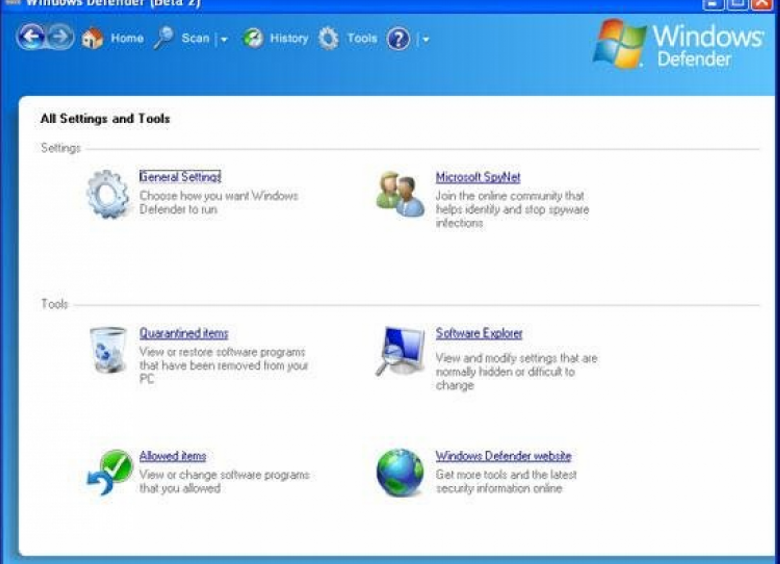Click the History clock icon
The height and width of the screenshot is (564, 780).
click(x=253, y=38)
